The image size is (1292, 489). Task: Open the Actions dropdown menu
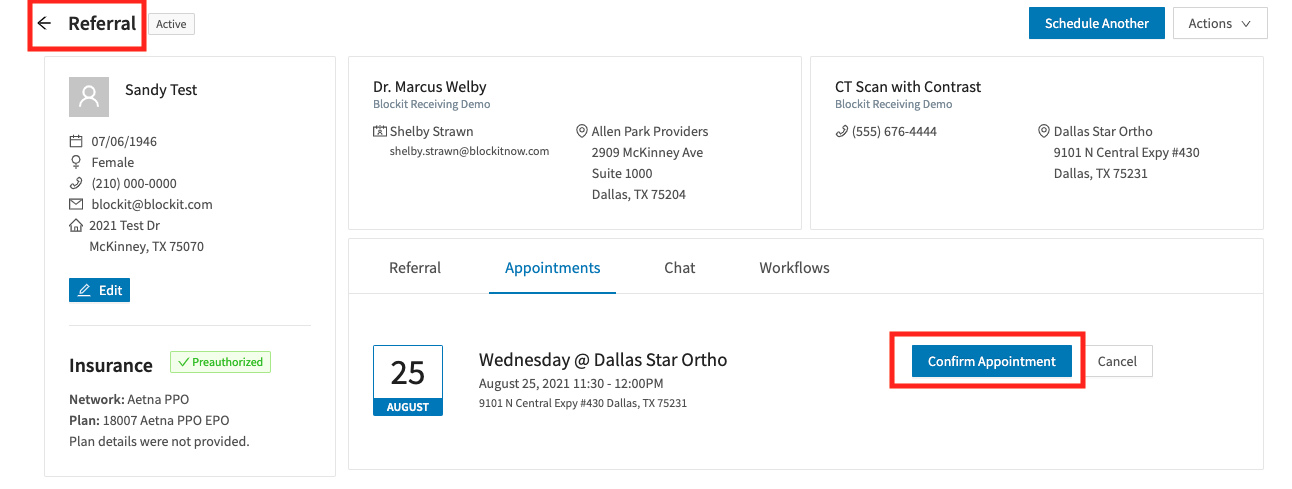pos(1220,23)
